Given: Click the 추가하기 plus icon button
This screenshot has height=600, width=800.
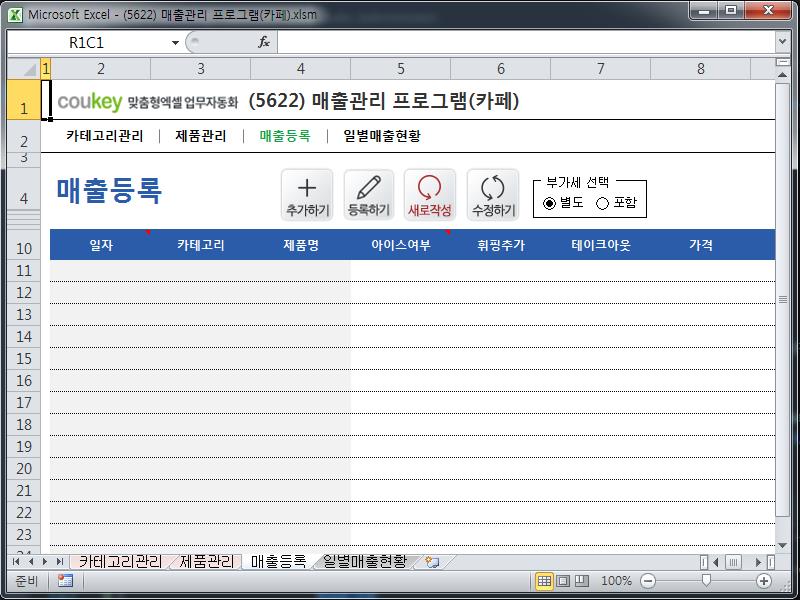Looking at the screenshot, I should click(x=307, y=195).
